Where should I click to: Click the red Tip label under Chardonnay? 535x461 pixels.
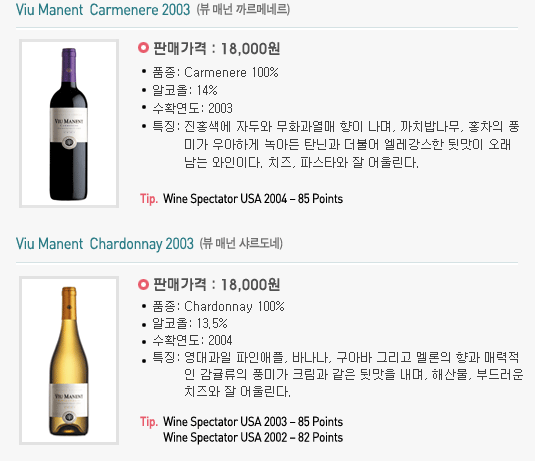pos(149,421)
